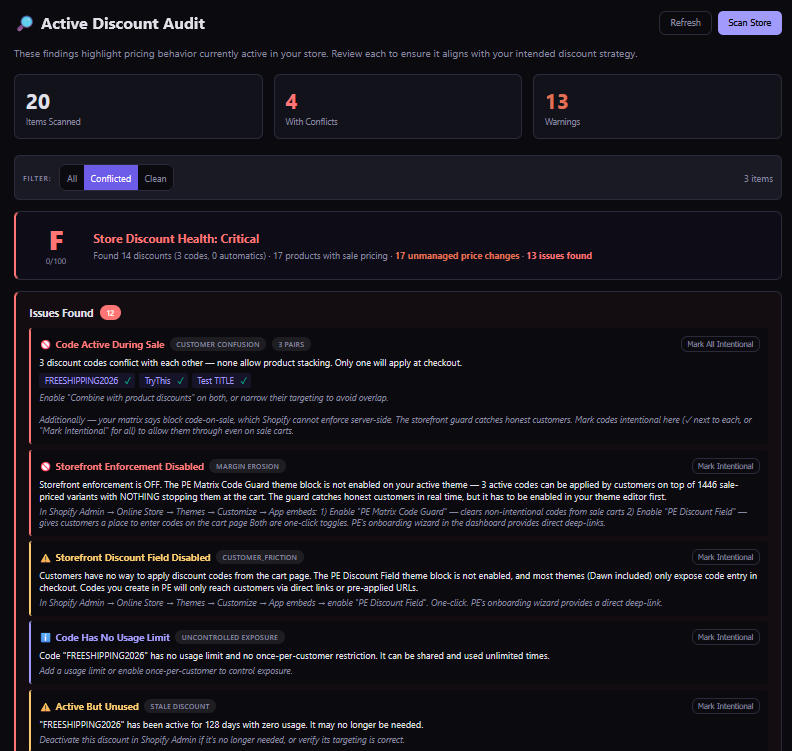Select the Conflicted filter tab
This screenshot has width=792, height=751.
(111, 178)
